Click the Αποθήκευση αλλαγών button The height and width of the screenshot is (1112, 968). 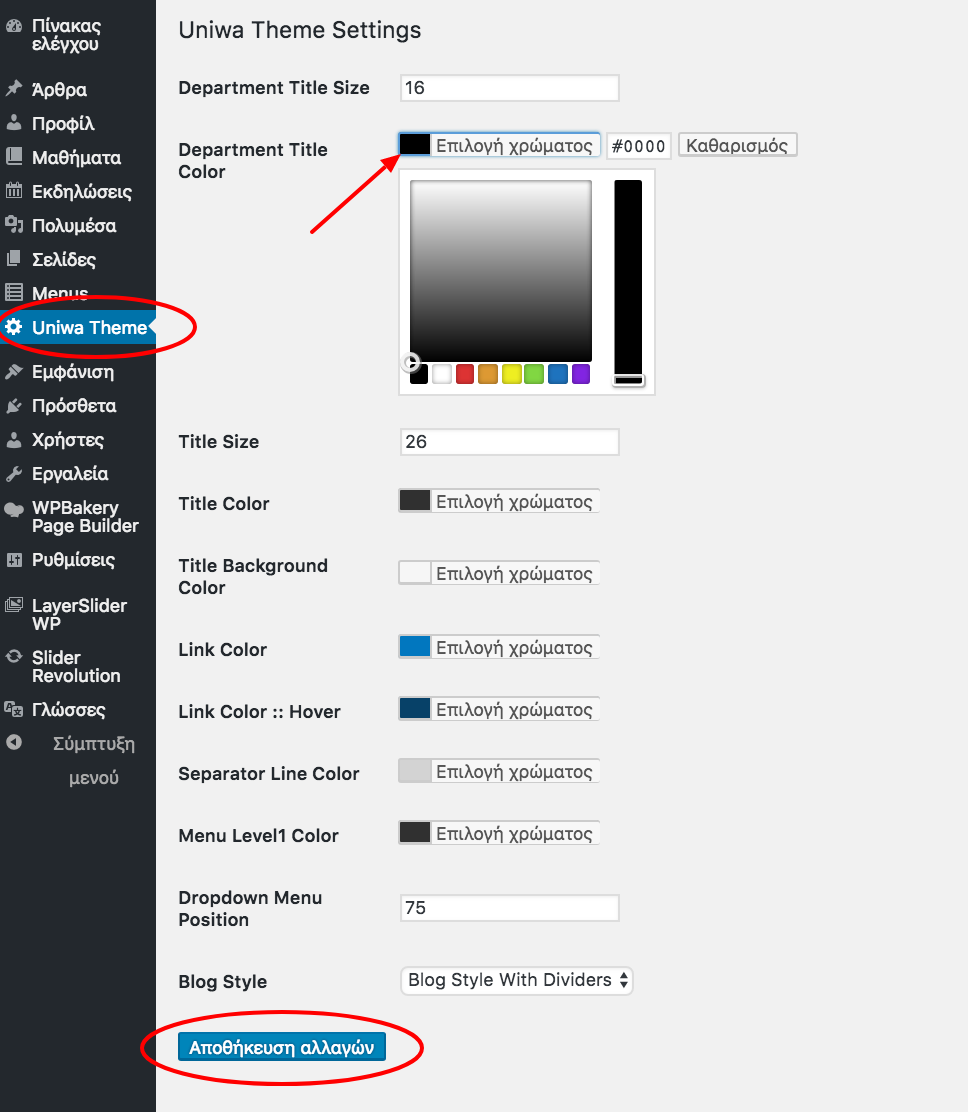[281, 1048]
